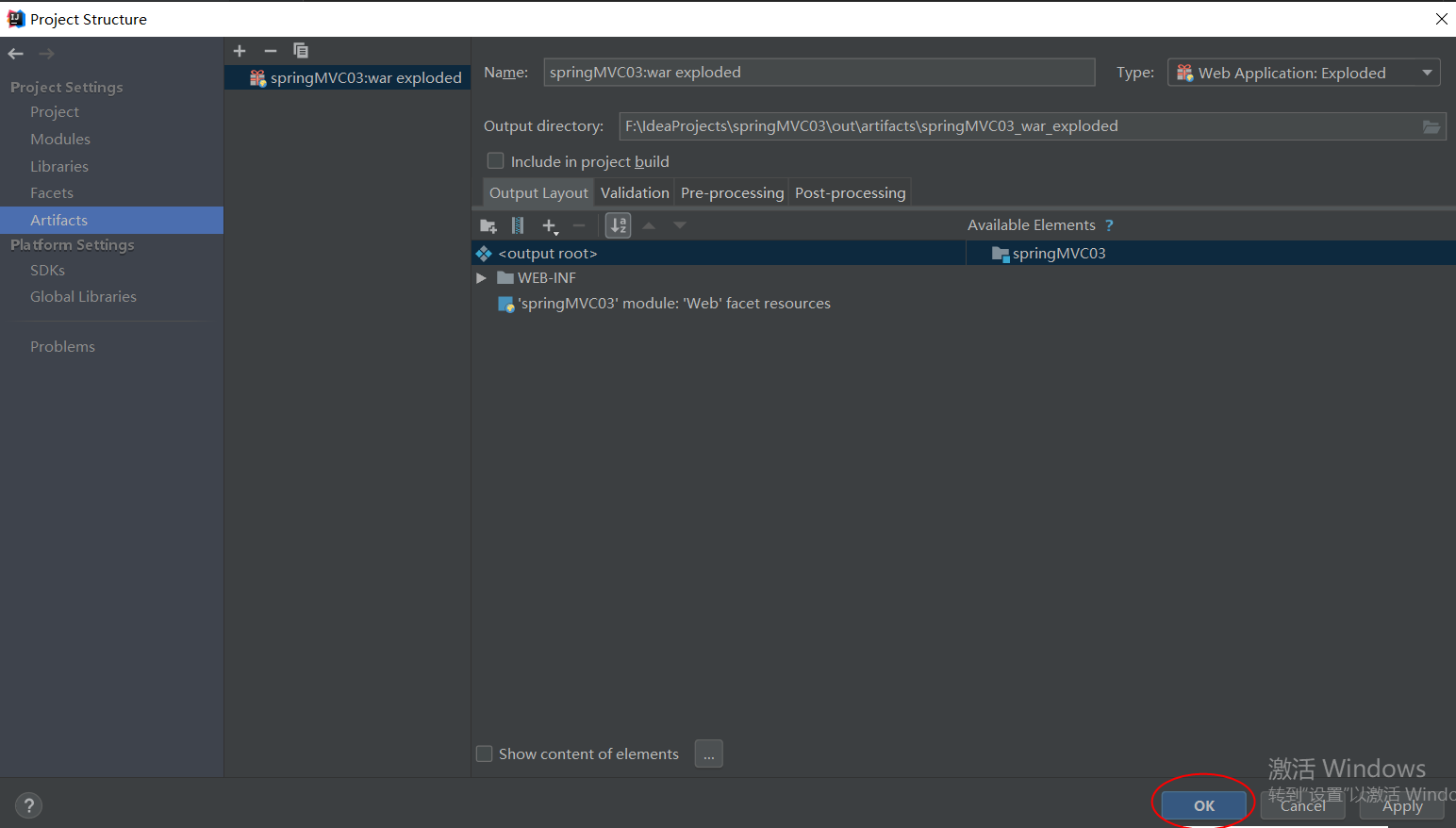Navigate back with left arrow
Screen dimensions: 1456x828
tap(16, 54)
